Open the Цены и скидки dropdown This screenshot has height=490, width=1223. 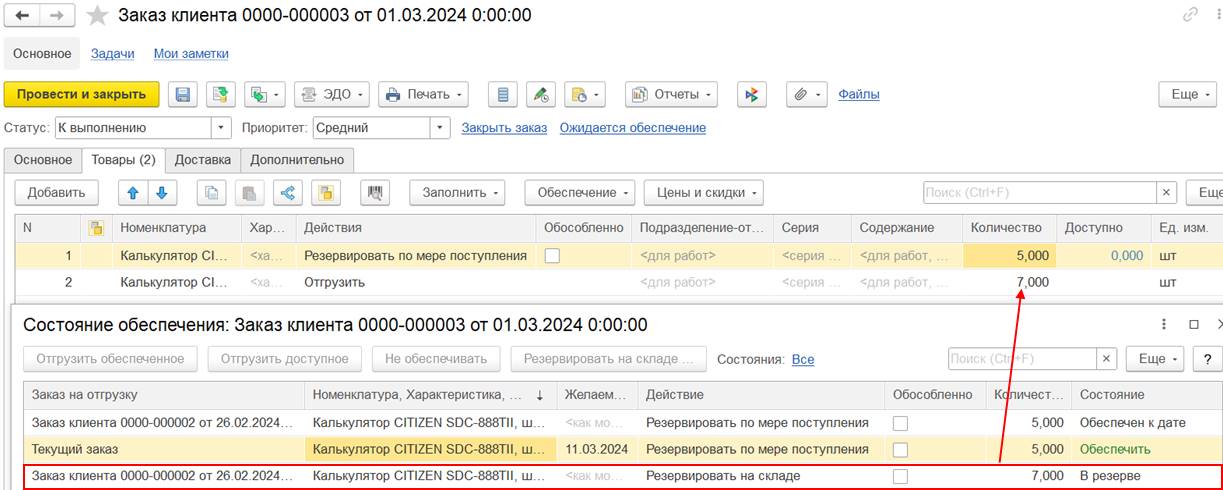point(704,193)
